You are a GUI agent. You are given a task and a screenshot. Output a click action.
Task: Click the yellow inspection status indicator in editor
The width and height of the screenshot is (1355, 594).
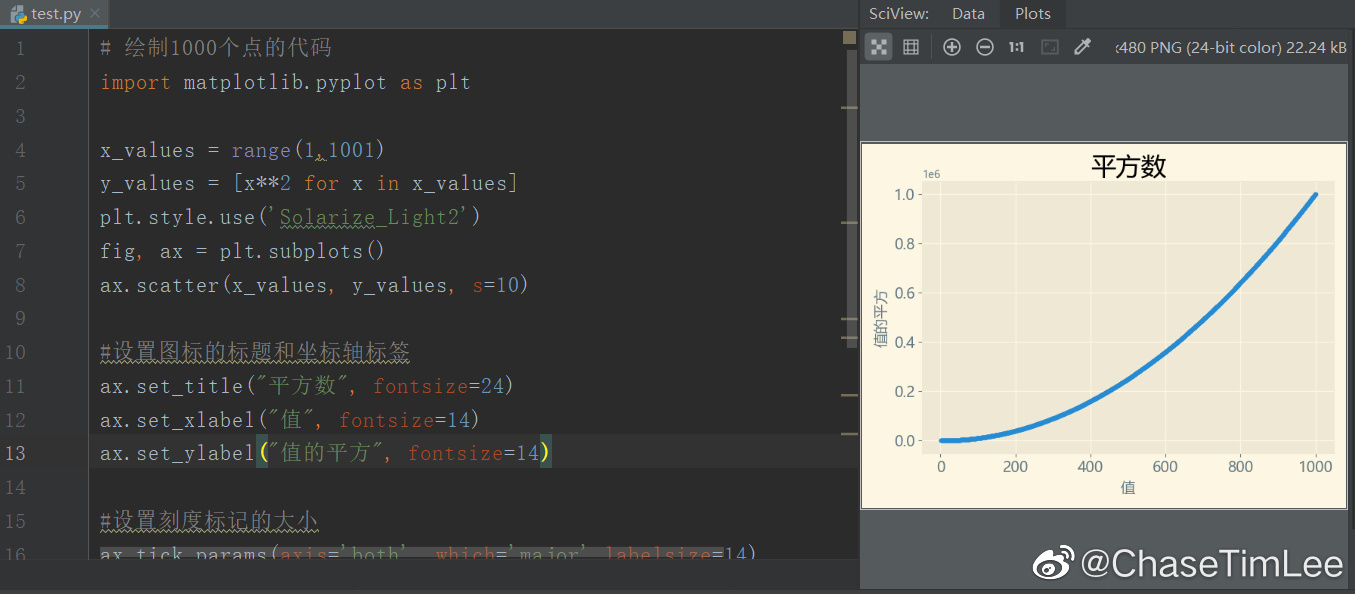850,37
